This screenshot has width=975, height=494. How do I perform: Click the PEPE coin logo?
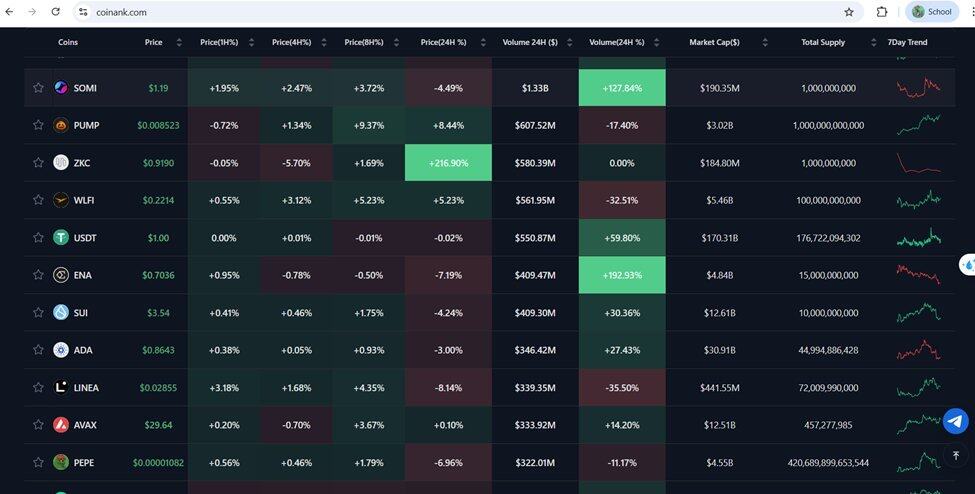pyautogui.click(x=61, y=462)
